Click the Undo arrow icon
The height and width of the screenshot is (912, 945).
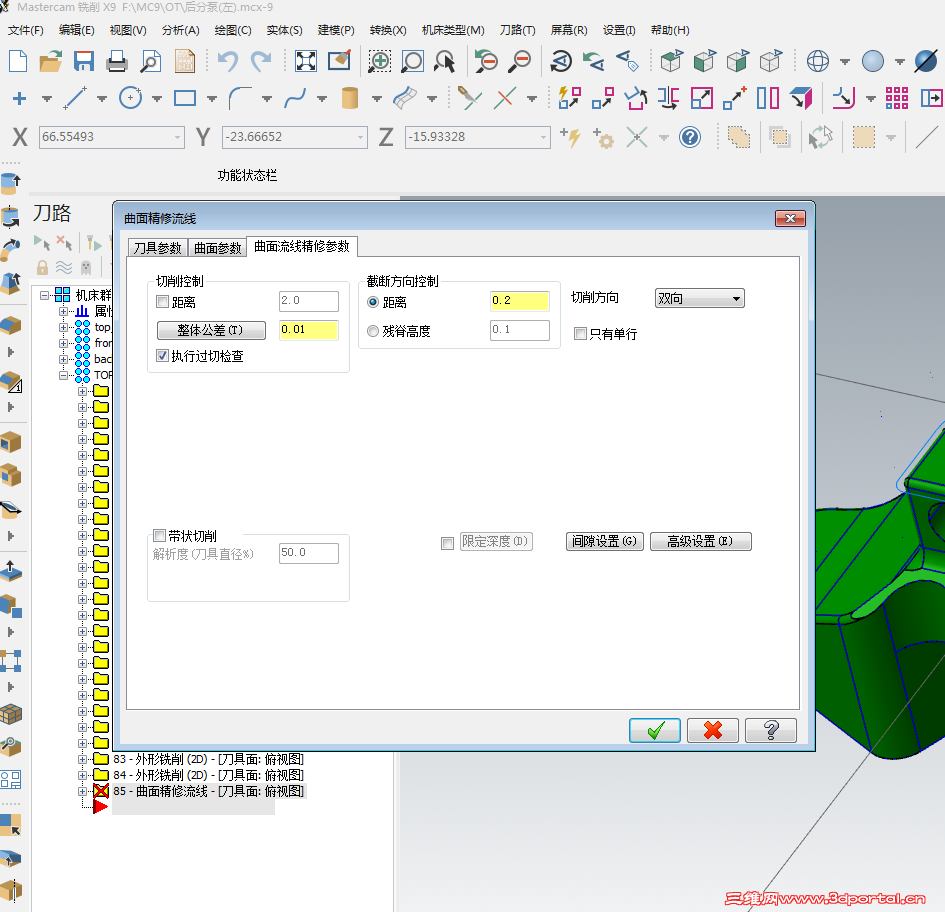tap(228, 61)
